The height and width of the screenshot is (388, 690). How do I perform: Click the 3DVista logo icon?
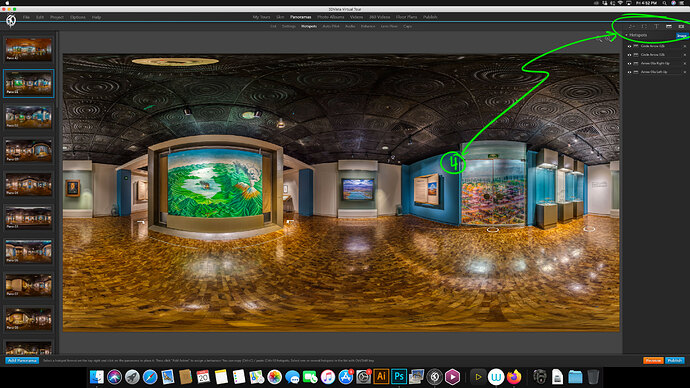pyautogui.click(x=11, y=20)
